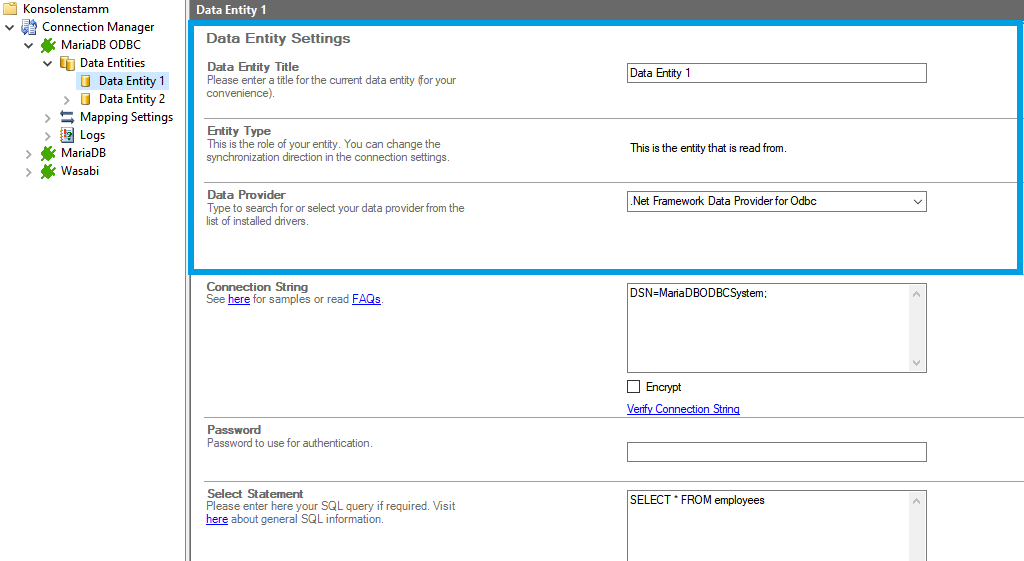
Task: Click into the Password input field
Action: [x=776, y=452]
